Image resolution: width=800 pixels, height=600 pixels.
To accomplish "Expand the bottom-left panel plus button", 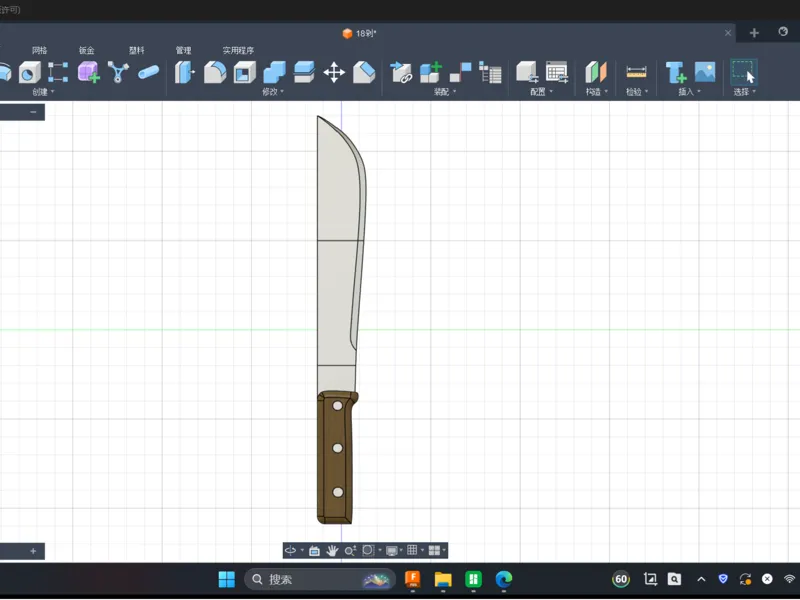I will pyautogui.click(x=33, y=551).
